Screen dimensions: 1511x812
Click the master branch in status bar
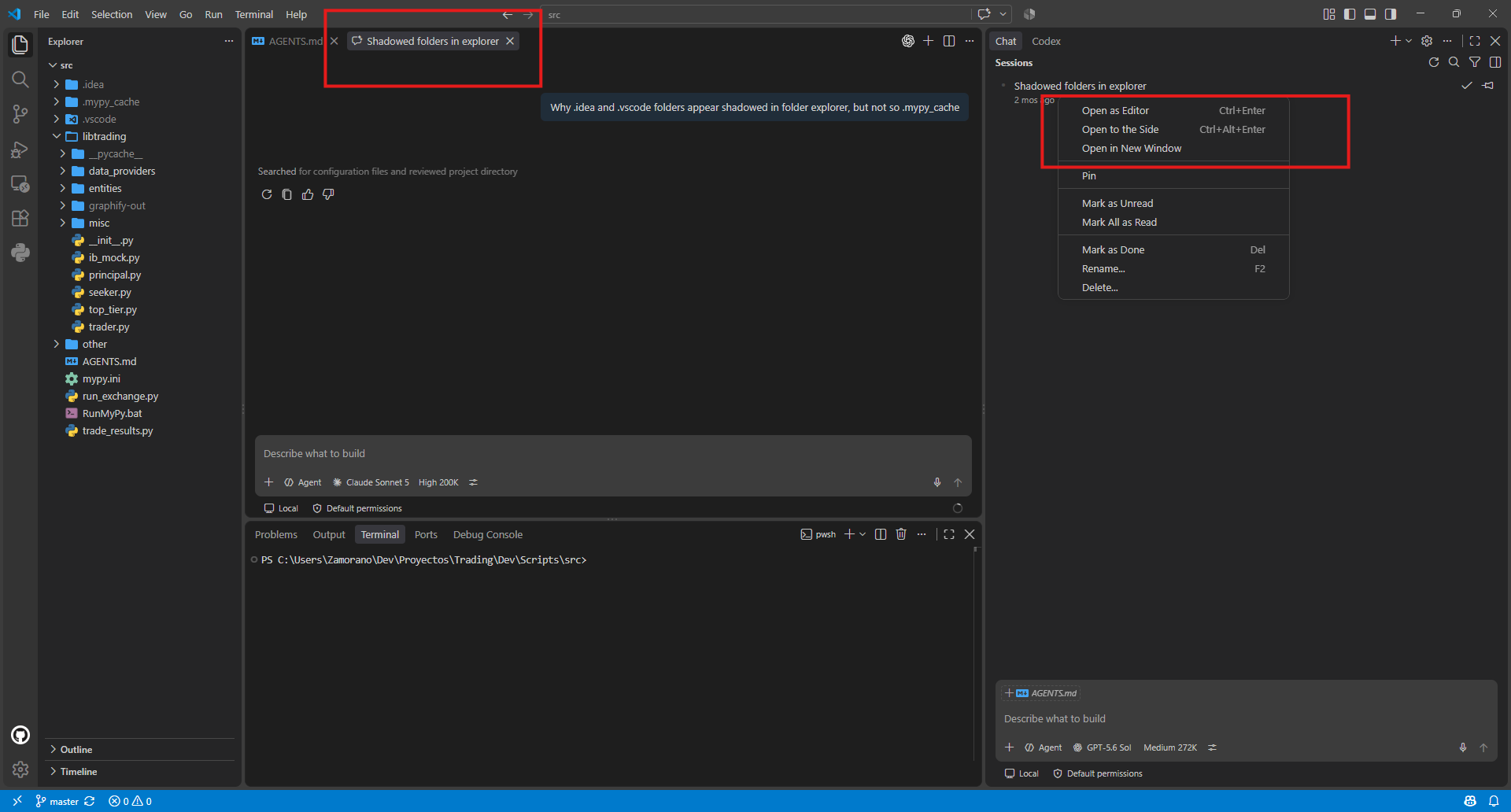[57, 801]
